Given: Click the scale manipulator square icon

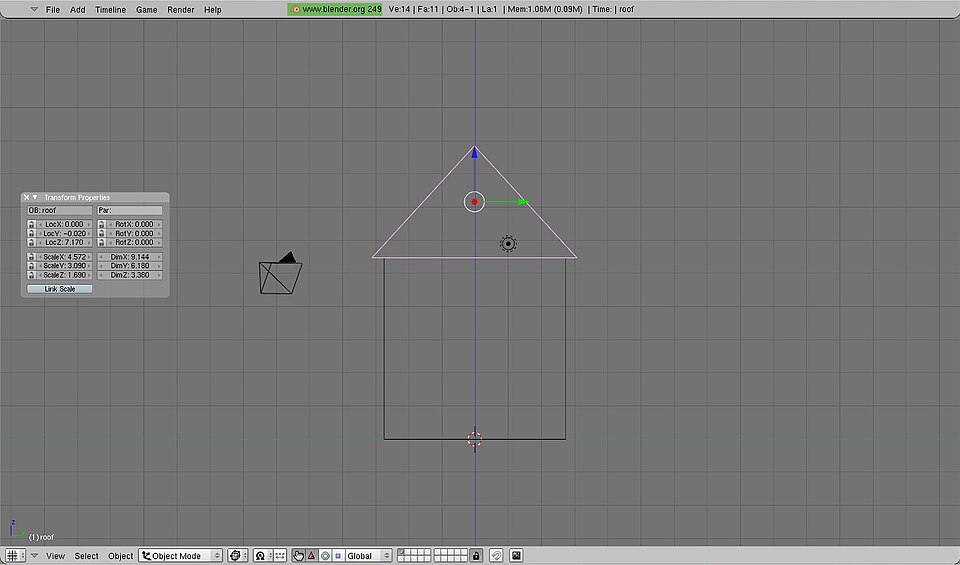Looking at the screenshot, I should pos(338,555).
